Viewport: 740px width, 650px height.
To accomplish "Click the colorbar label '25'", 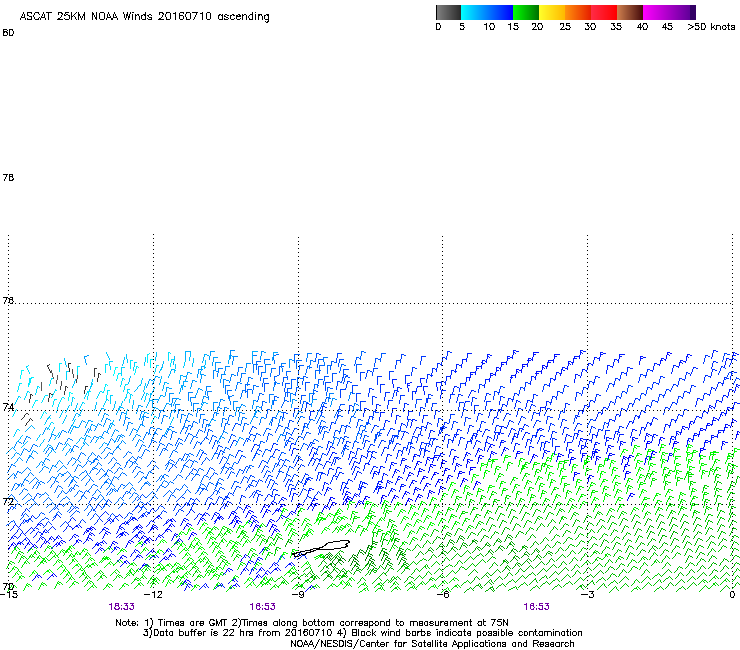I will point(565,27).
